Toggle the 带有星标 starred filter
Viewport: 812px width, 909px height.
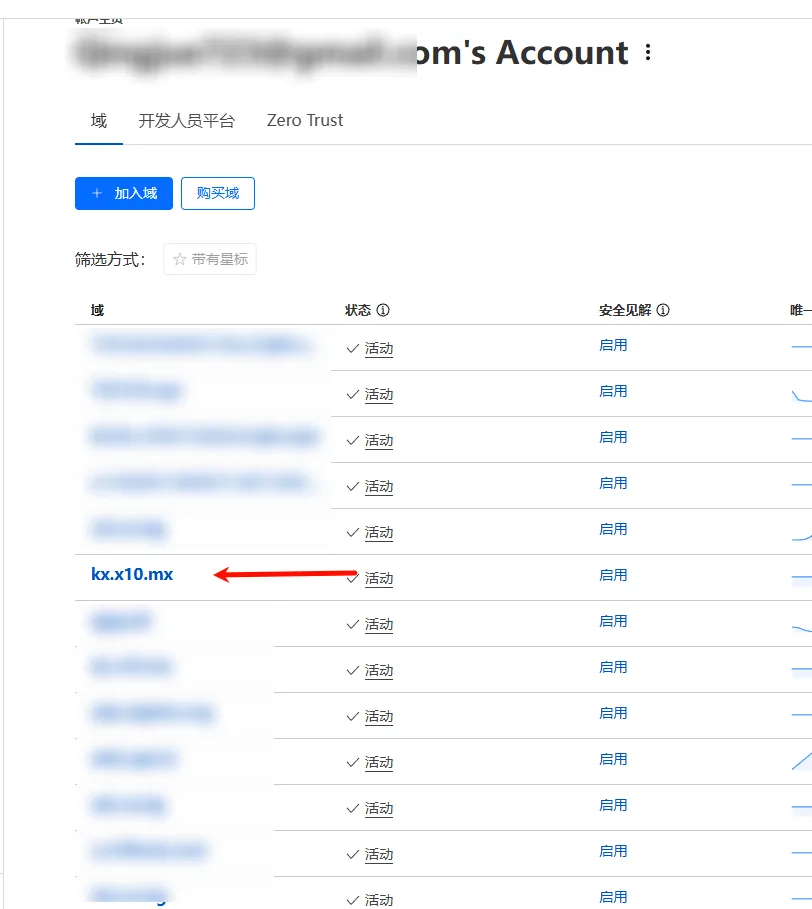(210, 259)
